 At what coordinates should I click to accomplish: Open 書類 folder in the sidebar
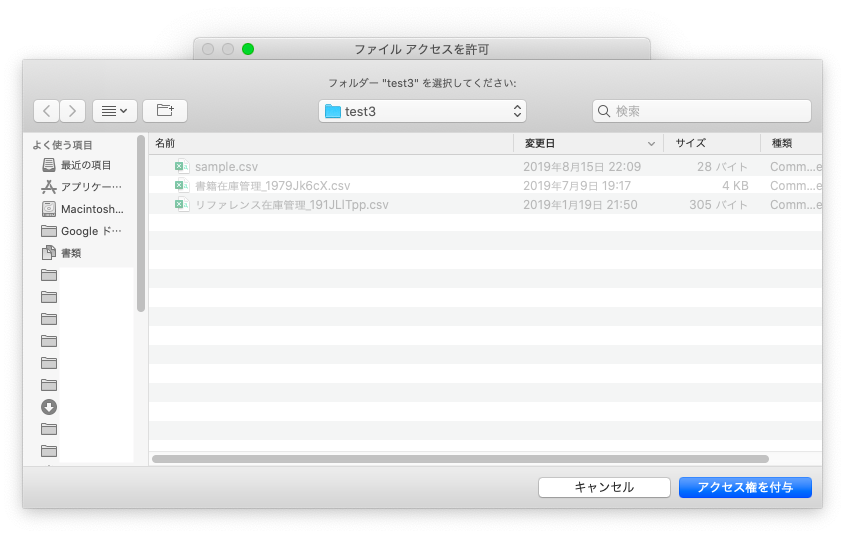(70, 253)
